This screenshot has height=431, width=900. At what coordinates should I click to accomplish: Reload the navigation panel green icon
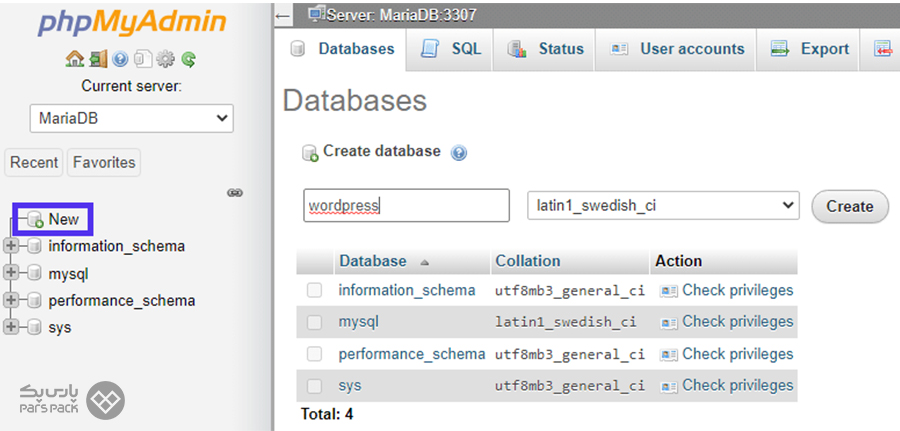point(189,59)
